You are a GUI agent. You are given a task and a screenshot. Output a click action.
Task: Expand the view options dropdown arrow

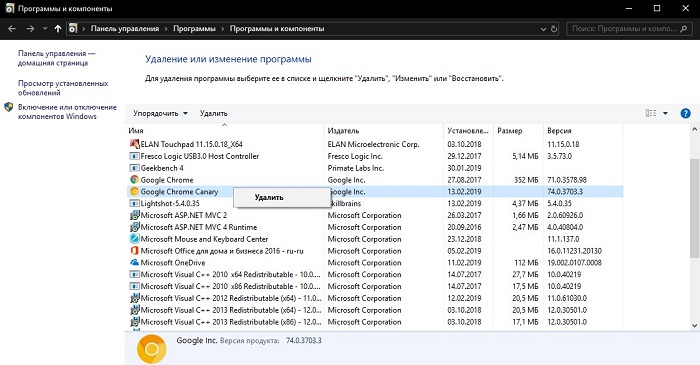pyautogui.click(x=665, y=113)
